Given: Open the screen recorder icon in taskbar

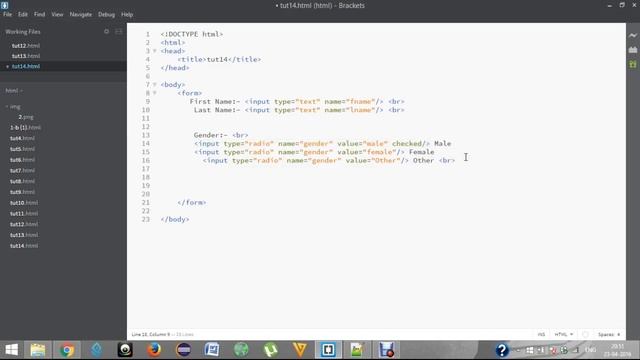Looking at the screenshot, I should pyautogui.click(x=386, y=350).
